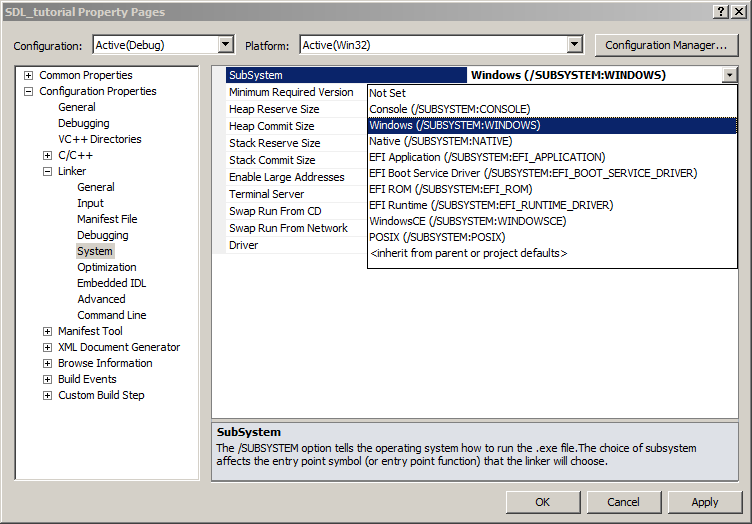Open the Platform dropdown

point(574,45)
